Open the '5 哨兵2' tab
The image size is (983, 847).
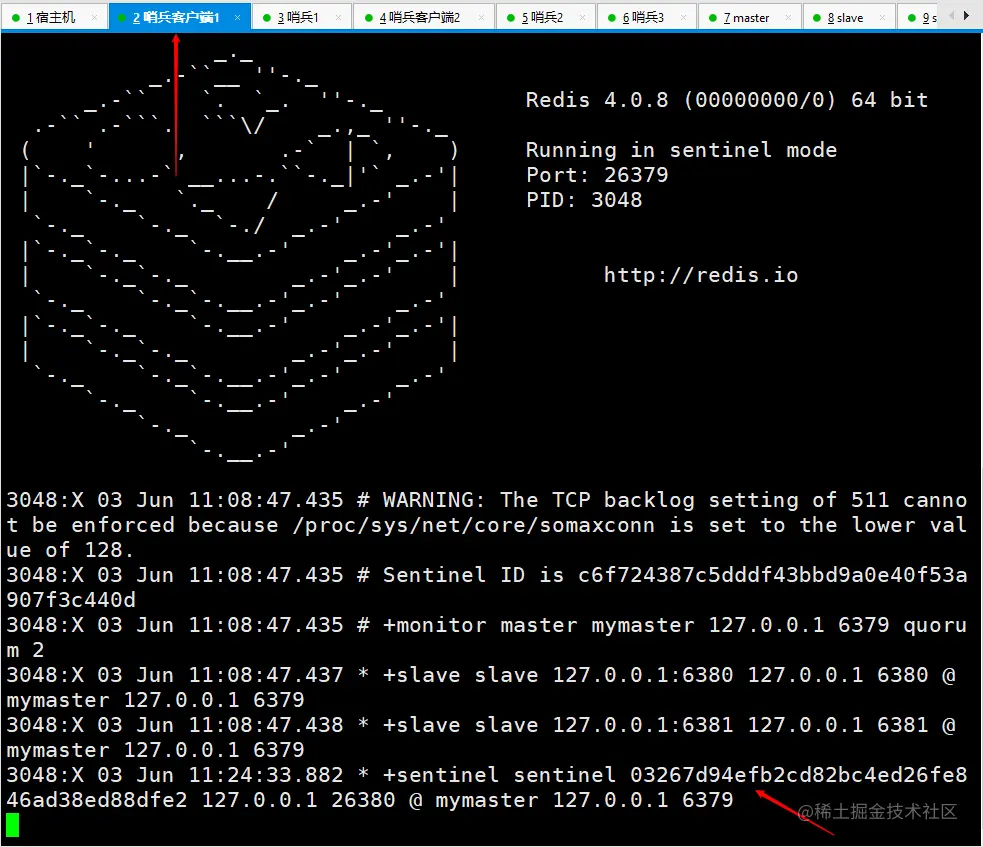click(x=545, y=18)
